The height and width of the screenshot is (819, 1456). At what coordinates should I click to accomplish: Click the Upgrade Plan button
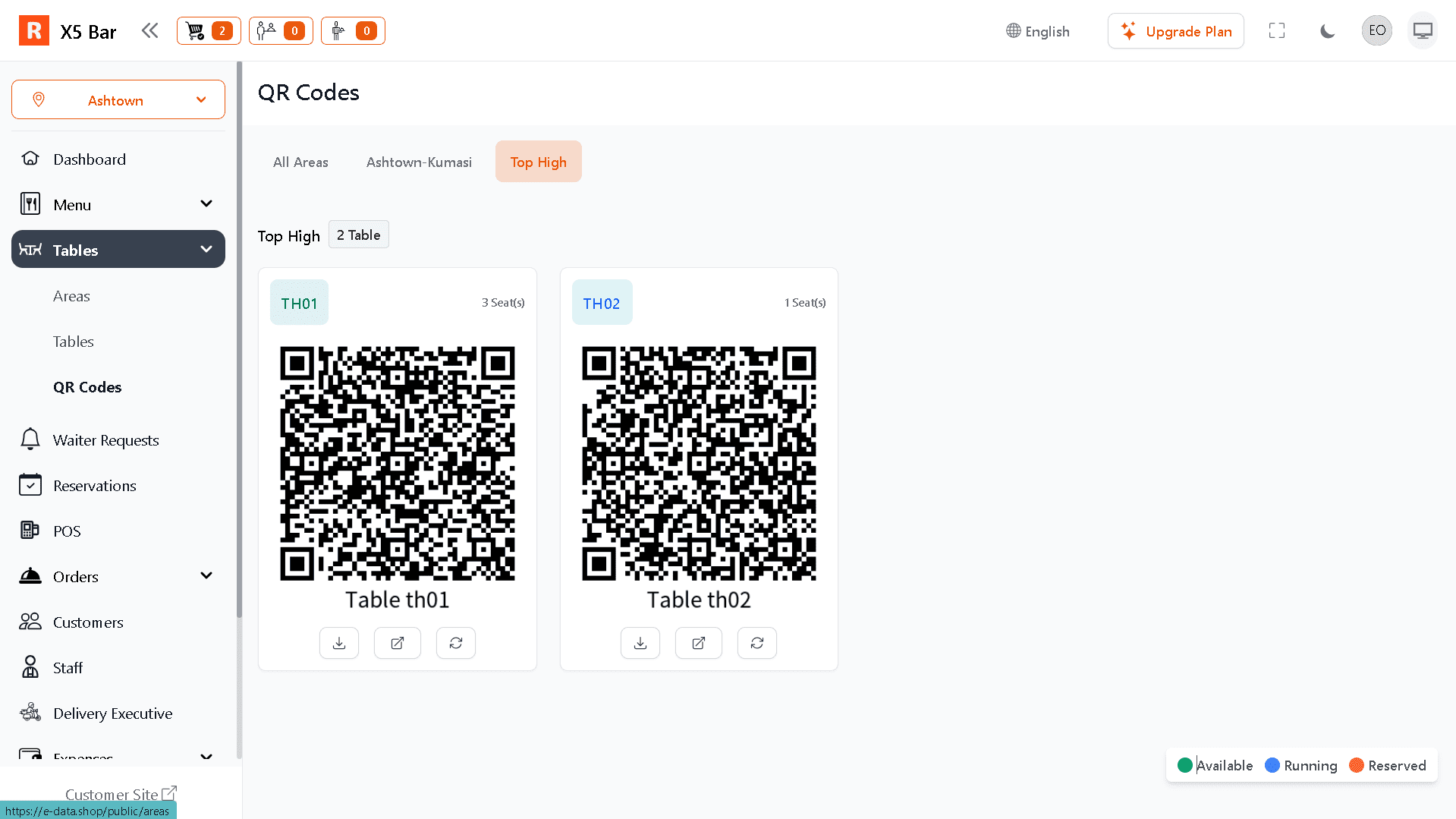coord(1175,31)
